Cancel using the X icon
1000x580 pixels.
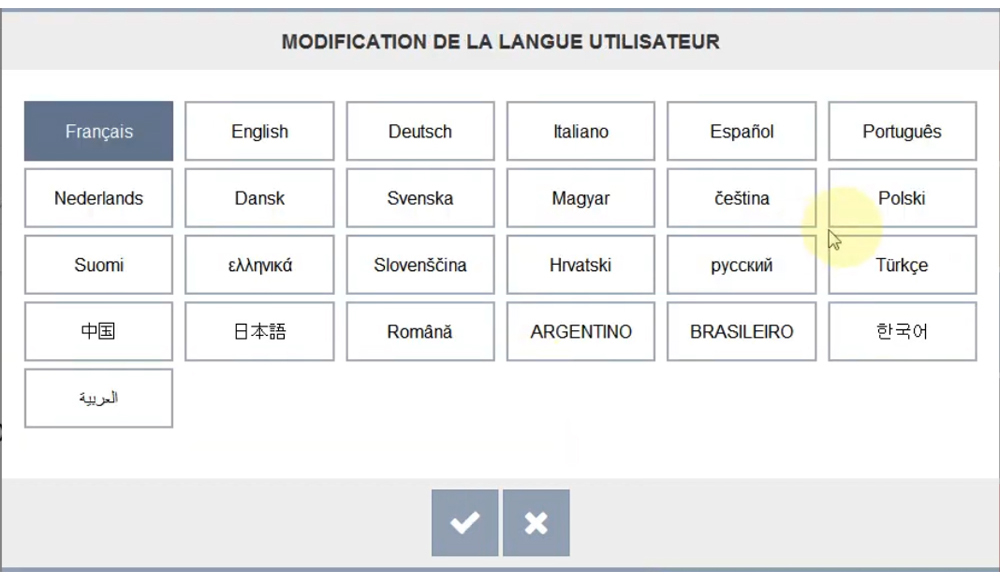[x=536, y=522]
